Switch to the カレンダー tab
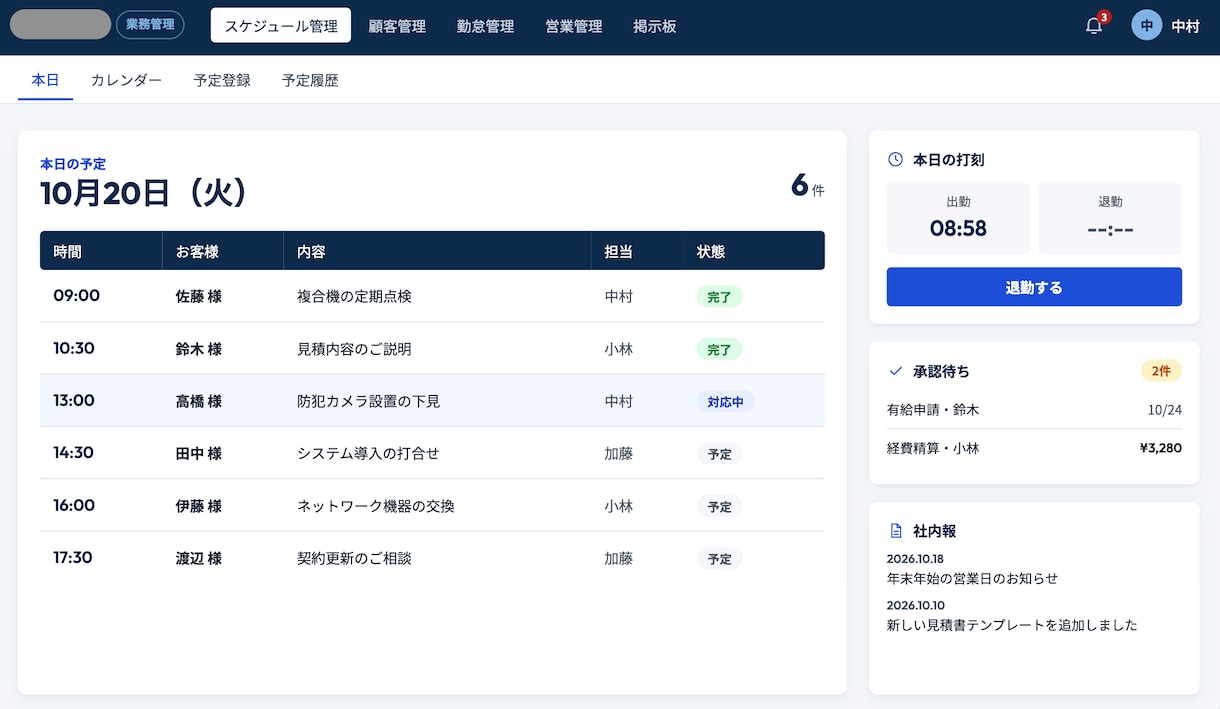1220x709 pixels. click(126, 80)
